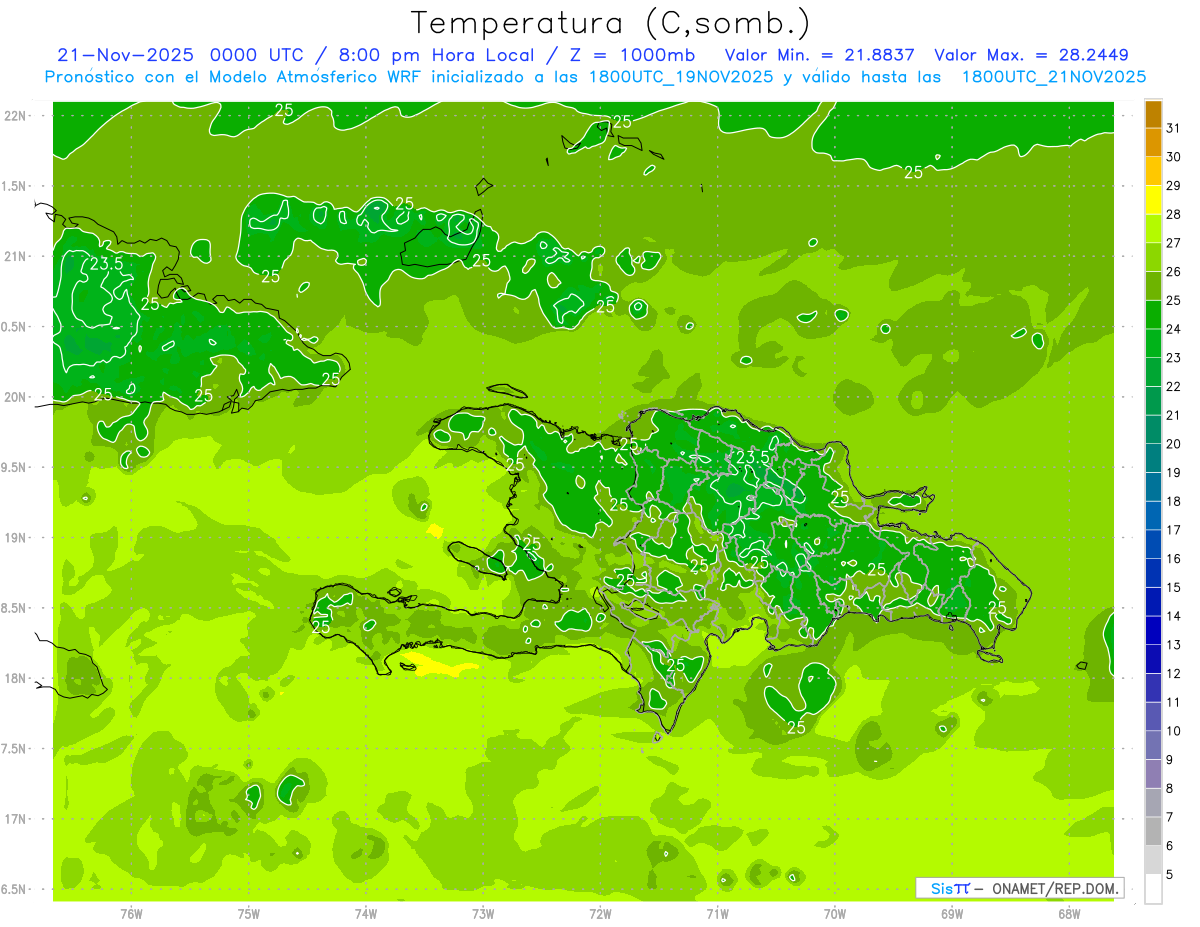Click the '75W' longitude axis label

click(x=249, y=914)
